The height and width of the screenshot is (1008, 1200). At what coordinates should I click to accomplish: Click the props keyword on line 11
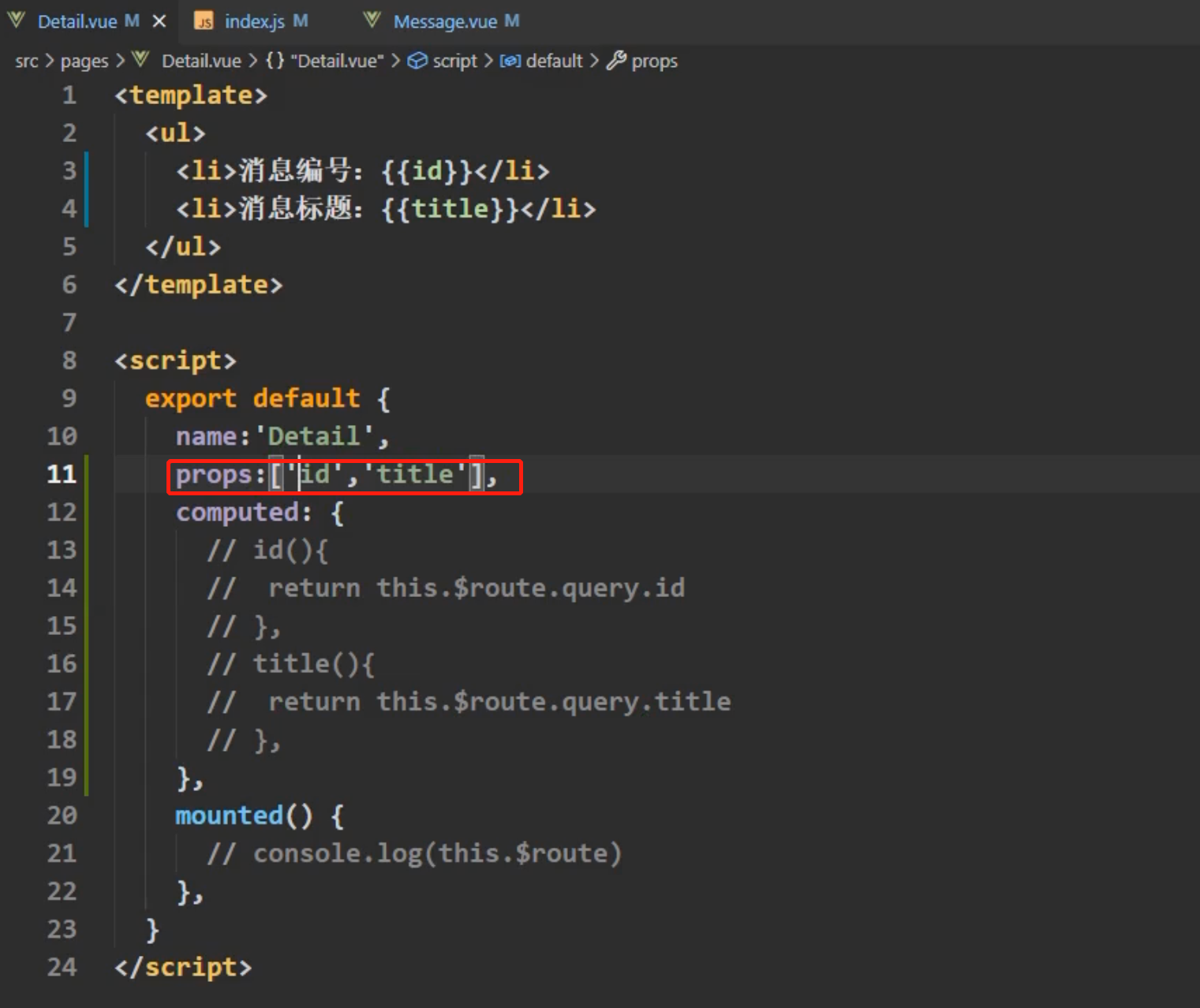(x=214, y=475)
